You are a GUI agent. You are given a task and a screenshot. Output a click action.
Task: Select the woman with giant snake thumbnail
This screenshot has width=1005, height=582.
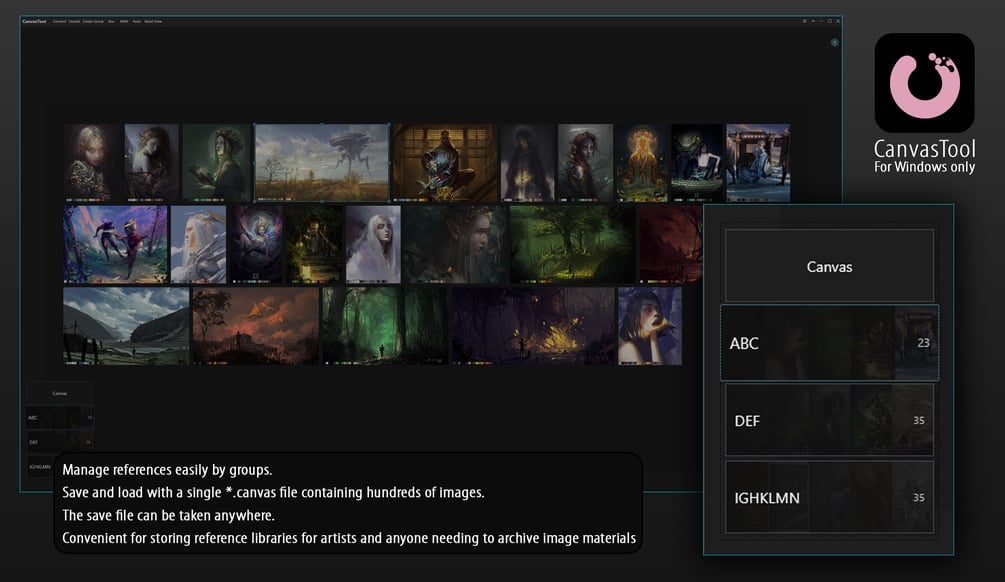(x=697, y=163)
